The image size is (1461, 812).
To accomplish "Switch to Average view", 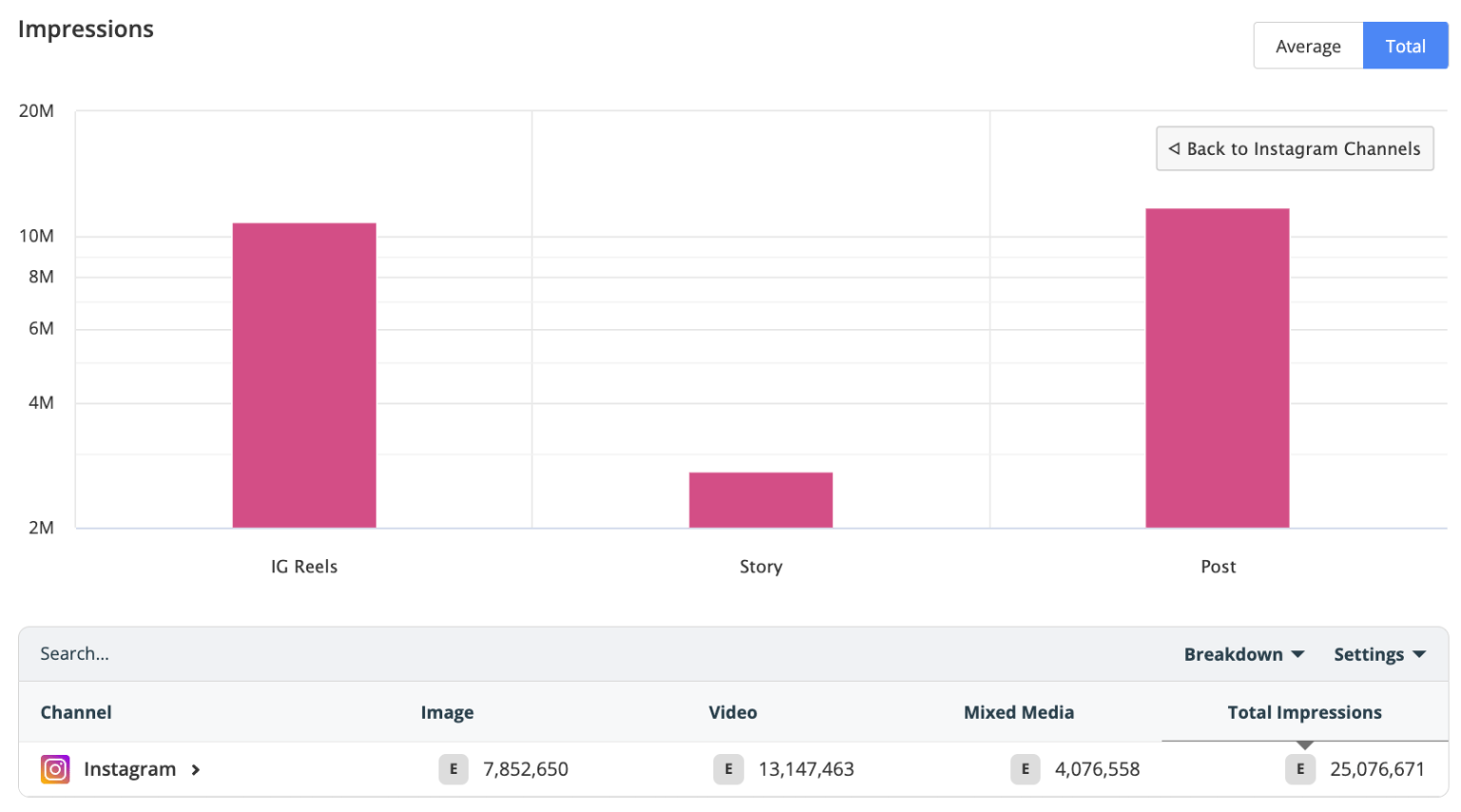I will [1308, 45].
